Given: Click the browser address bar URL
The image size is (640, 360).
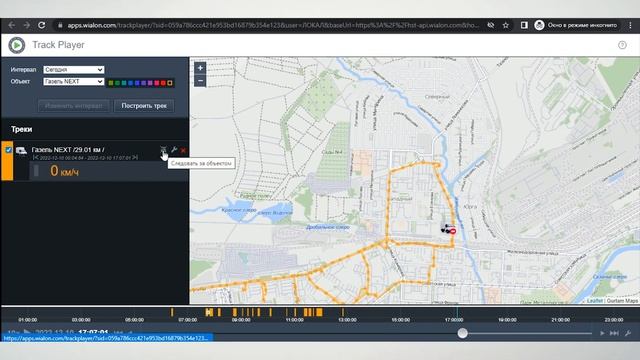Looking at the screenshot, I should coord(273,25).
